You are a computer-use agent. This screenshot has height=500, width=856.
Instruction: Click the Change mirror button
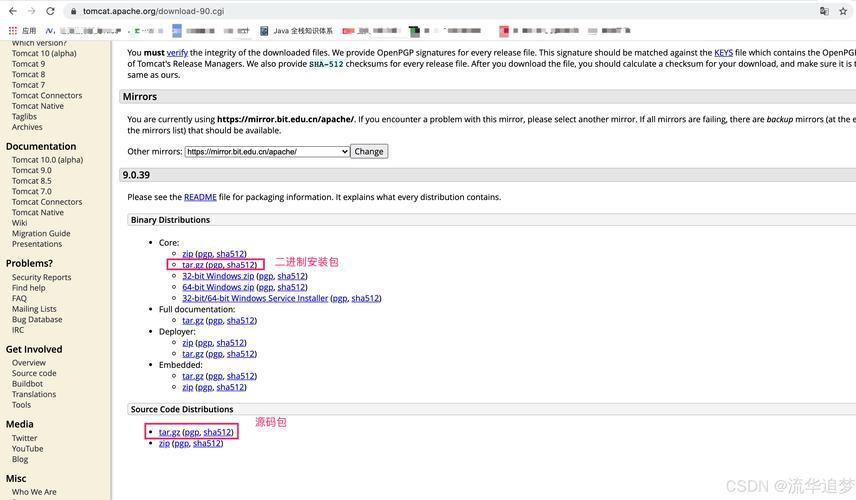369,151
